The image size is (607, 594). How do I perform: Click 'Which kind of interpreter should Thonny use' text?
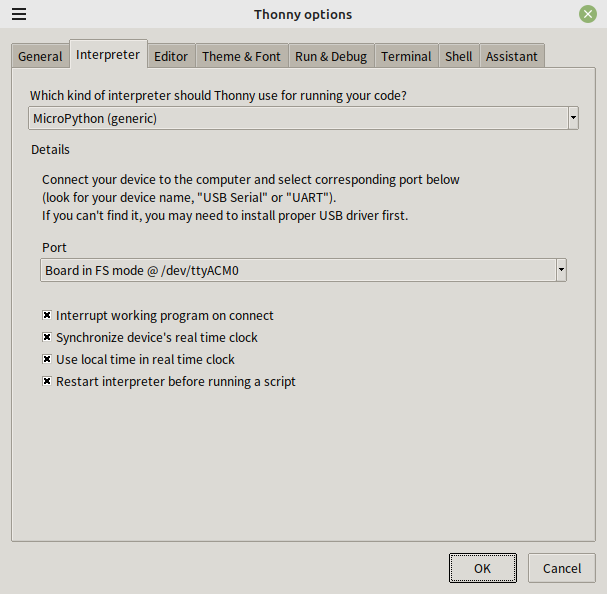tap(218, 96)
